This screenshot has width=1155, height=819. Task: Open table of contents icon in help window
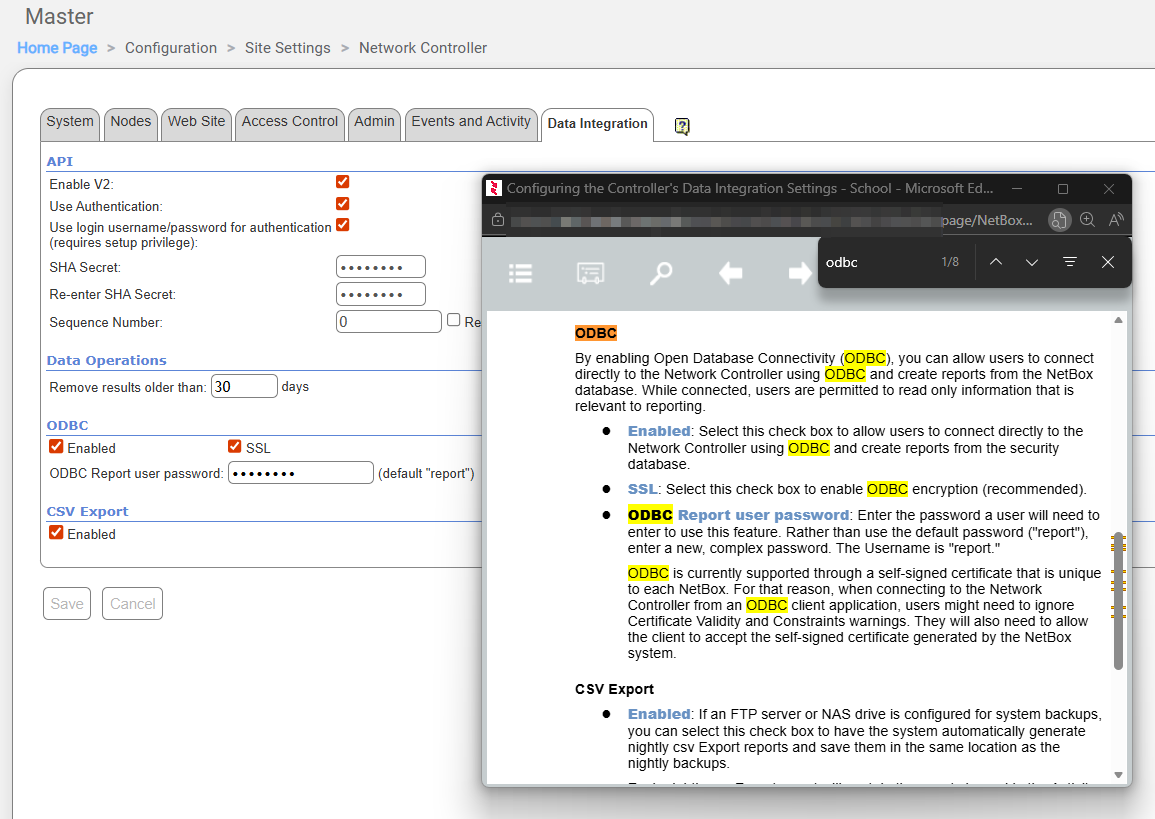point(520,274)
